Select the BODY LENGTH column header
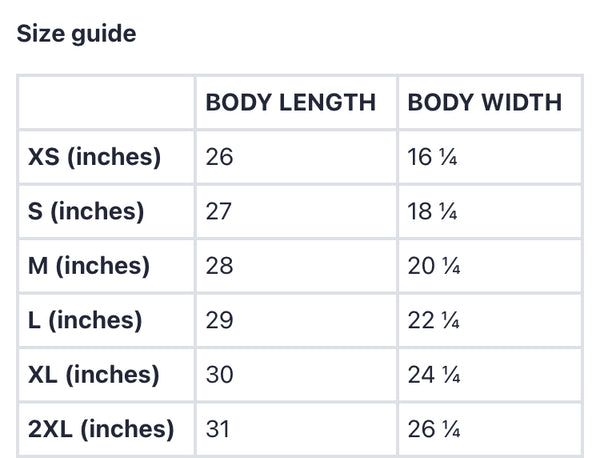This screenshot has height=458, width=600. 290,102
